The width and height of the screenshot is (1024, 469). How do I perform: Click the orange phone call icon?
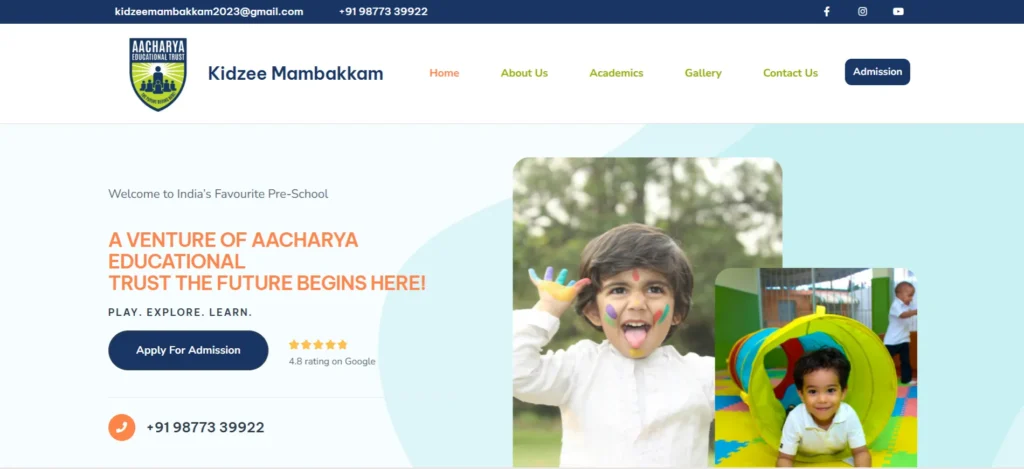pos(121,427)
